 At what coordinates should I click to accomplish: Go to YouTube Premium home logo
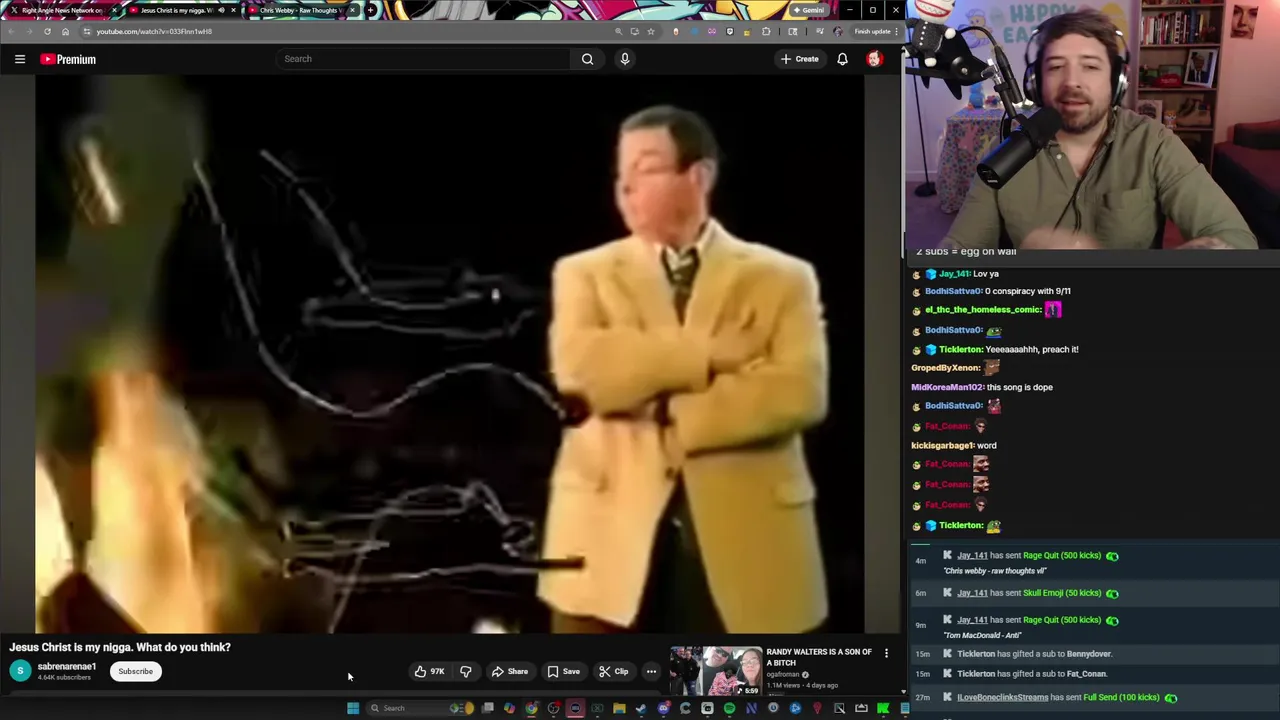tap(68, 59)
